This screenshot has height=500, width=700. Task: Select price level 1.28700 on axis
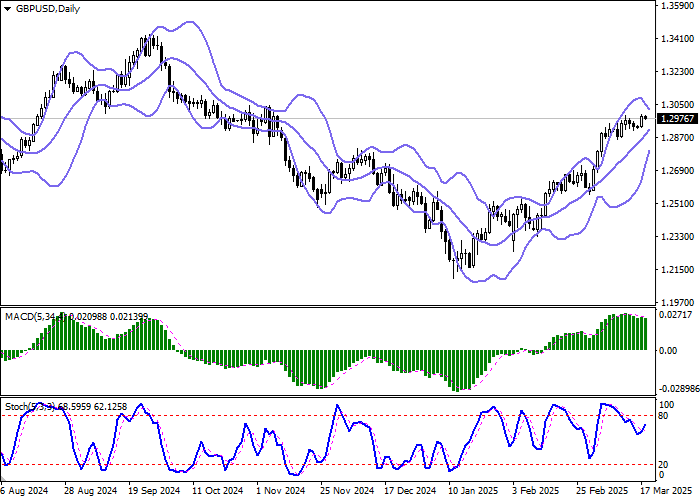(x=677, y=138)
